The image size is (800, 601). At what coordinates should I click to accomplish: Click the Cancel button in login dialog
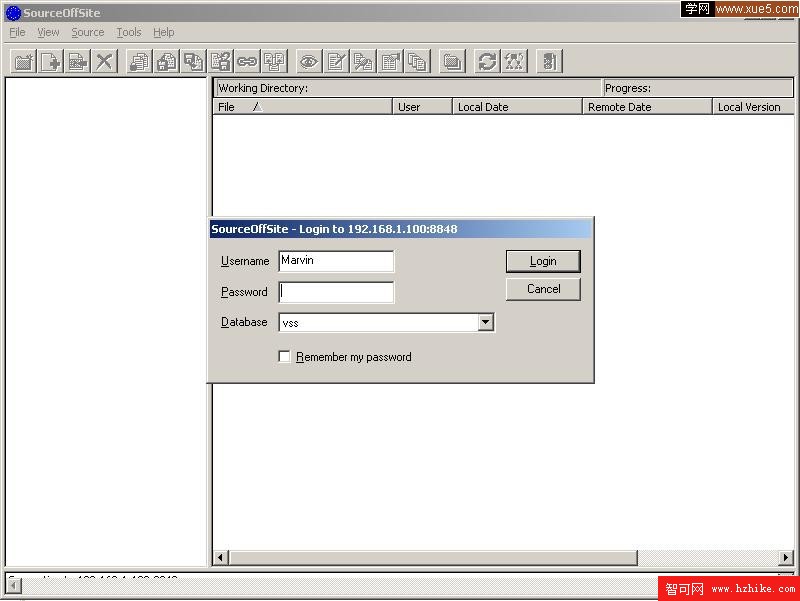(x=543, y=289)
